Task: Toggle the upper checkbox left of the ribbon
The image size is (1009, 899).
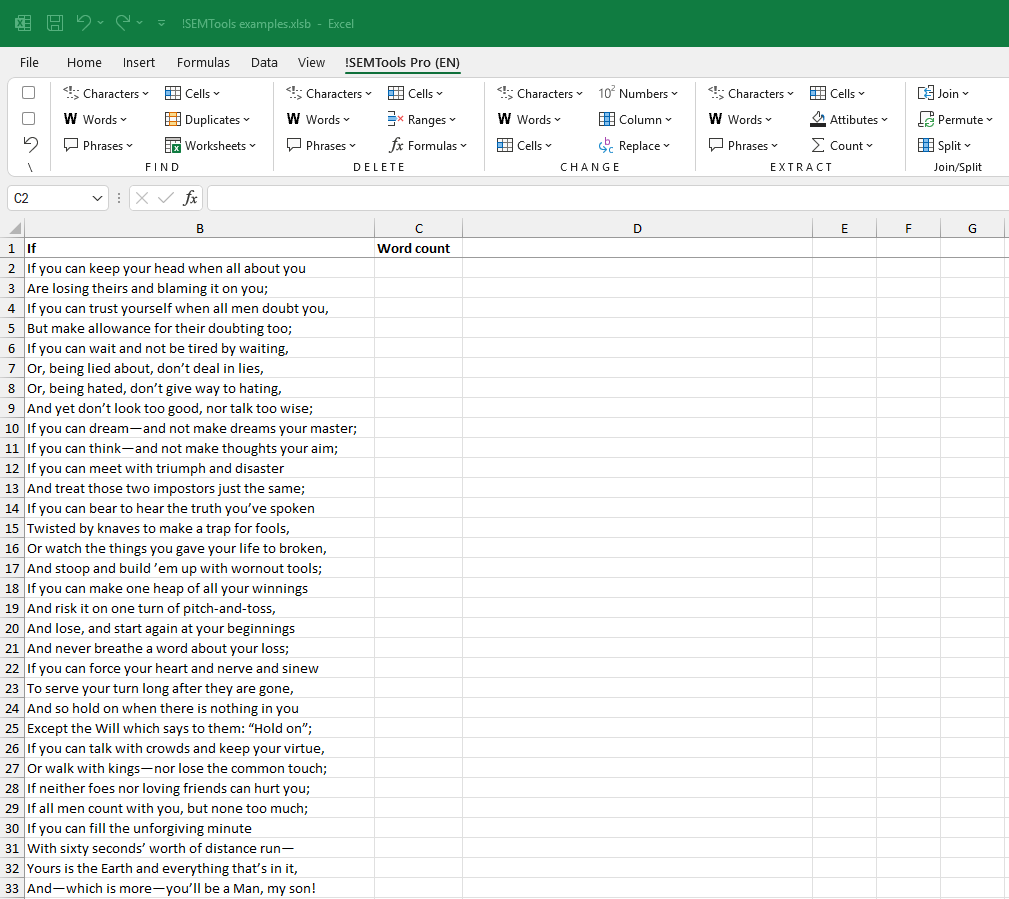Action: 28,92
